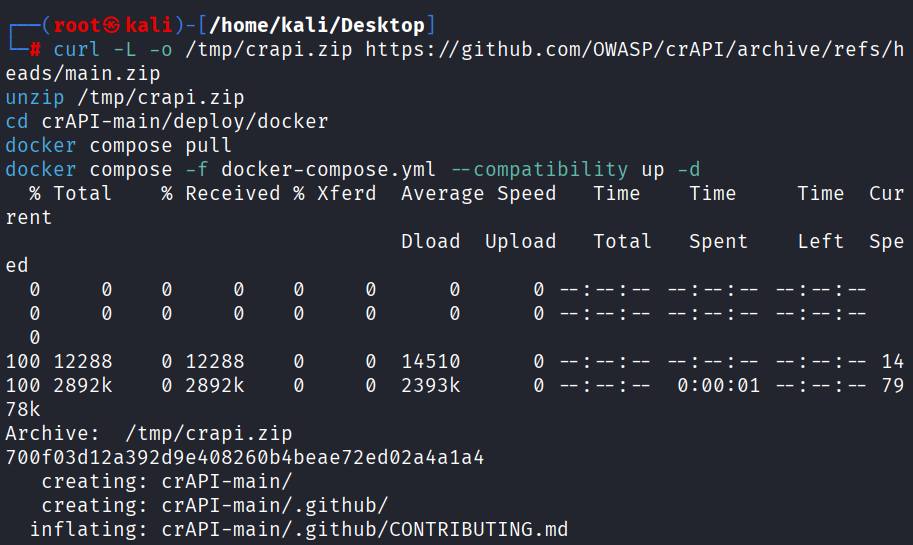Screen dimensions: 913x545
Task: Click the "cd" command word
Action: [x=17, y=121]
